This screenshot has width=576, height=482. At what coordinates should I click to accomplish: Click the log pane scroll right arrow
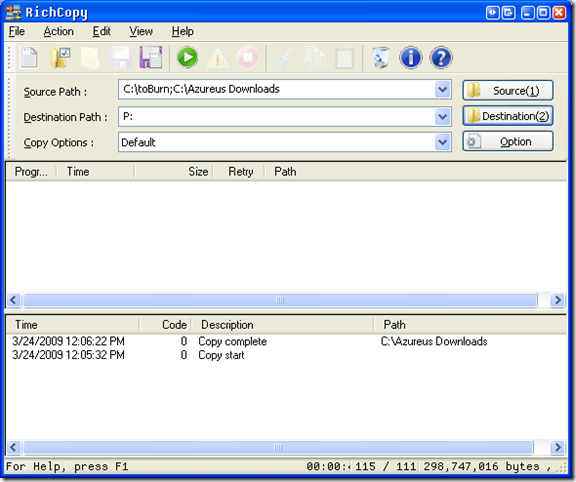click(557, 447)
